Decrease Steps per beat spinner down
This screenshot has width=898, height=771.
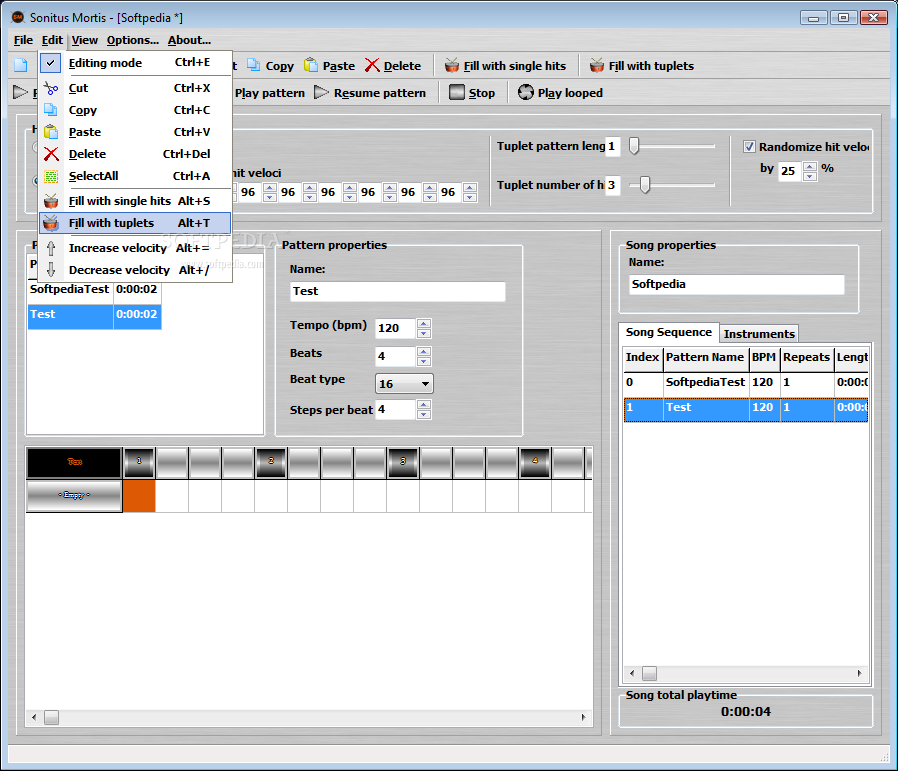coord(424,414)
